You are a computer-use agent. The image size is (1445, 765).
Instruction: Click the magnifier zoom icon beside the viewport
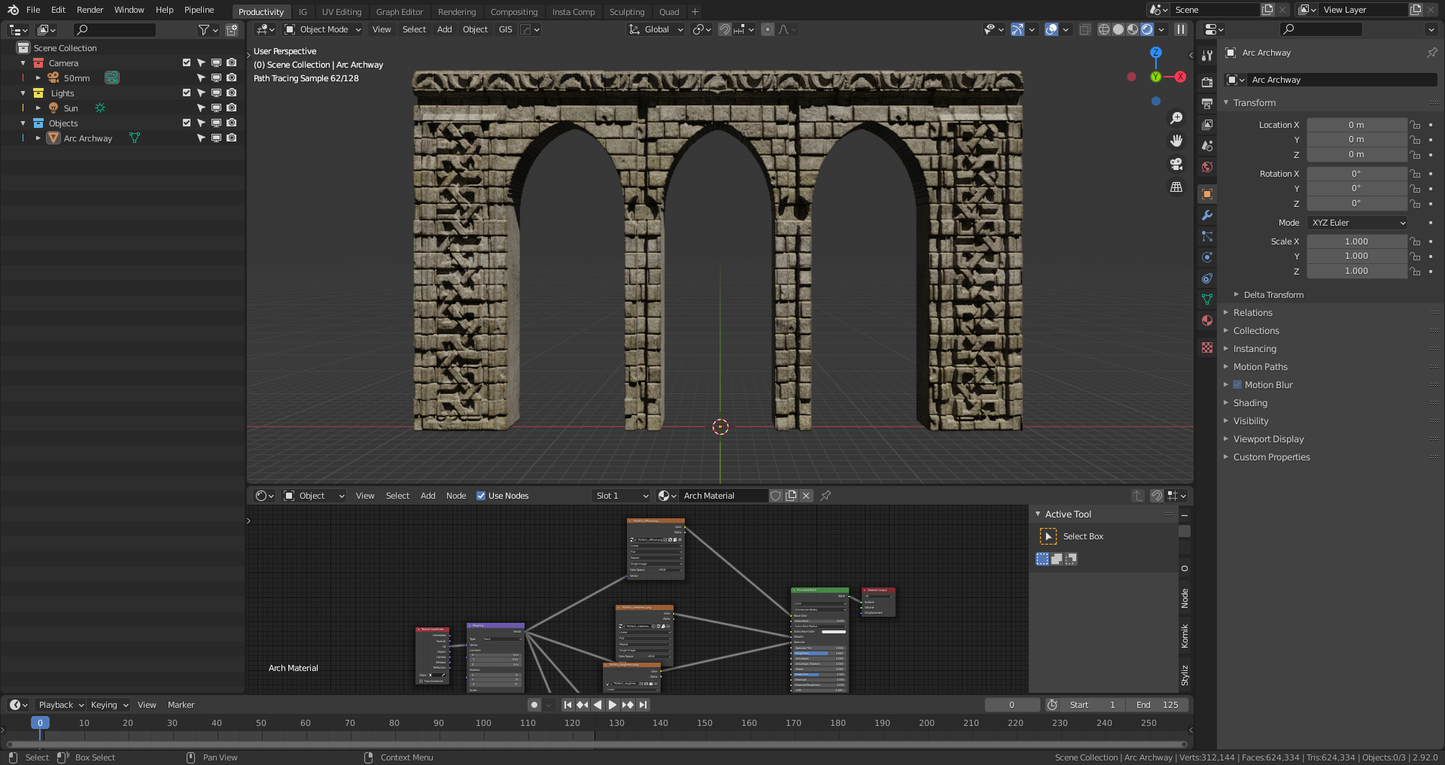(x=1177, y=117)
